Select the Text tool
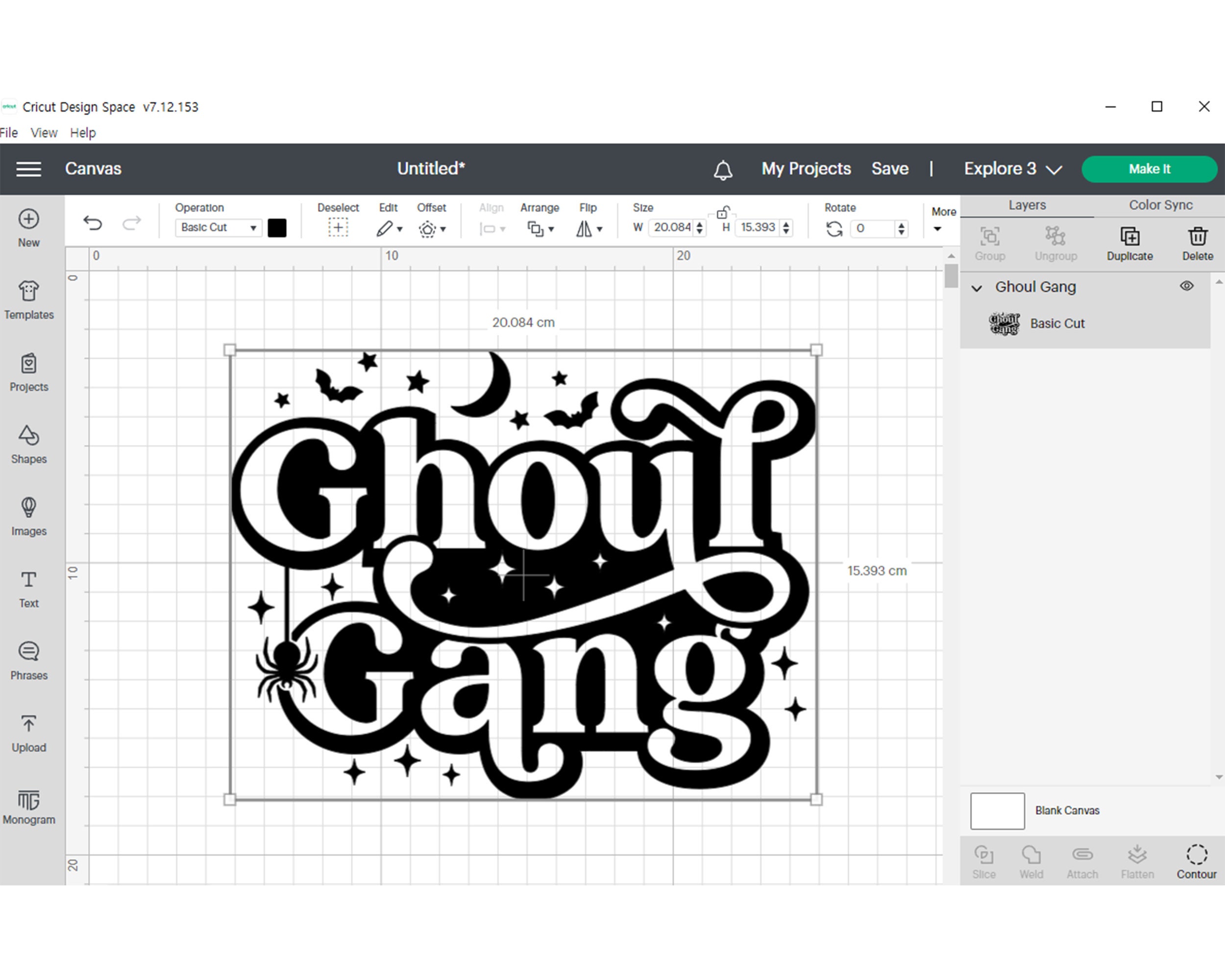The height and width of the screenshot is (980, 1225). 28,588
